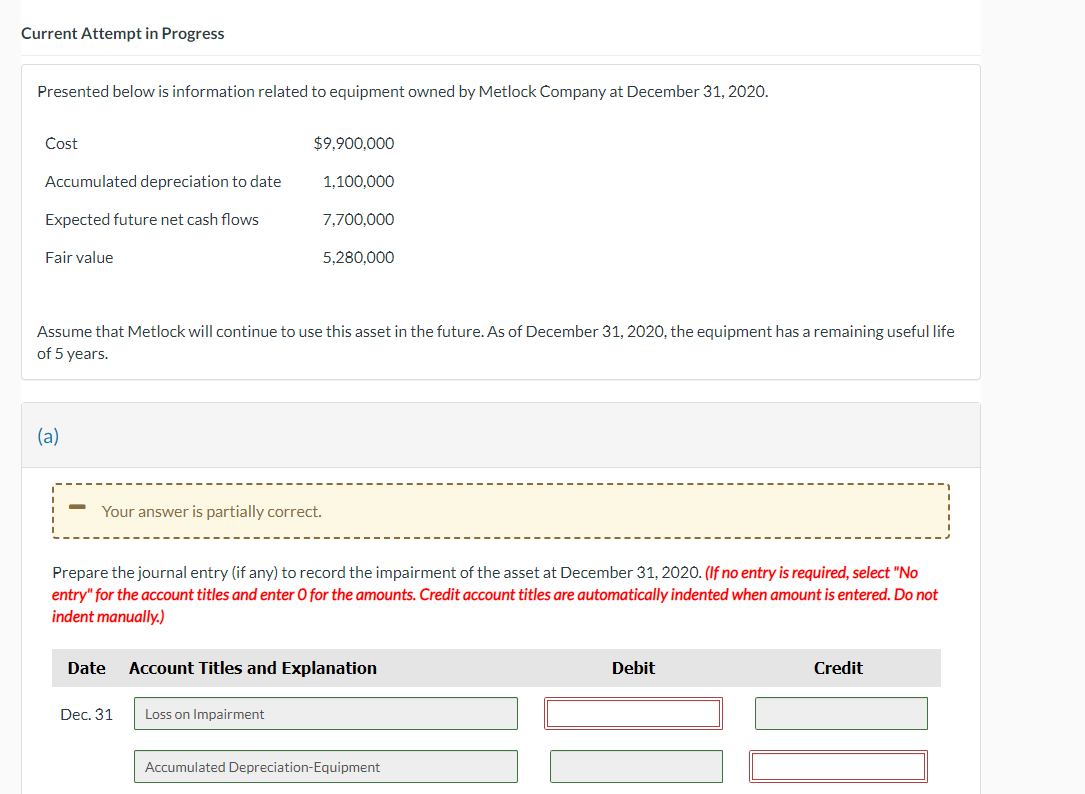
Task: Select the empty credit field next to Loss on Impairment
Action: pyautogui.click(x=840, y=713)
